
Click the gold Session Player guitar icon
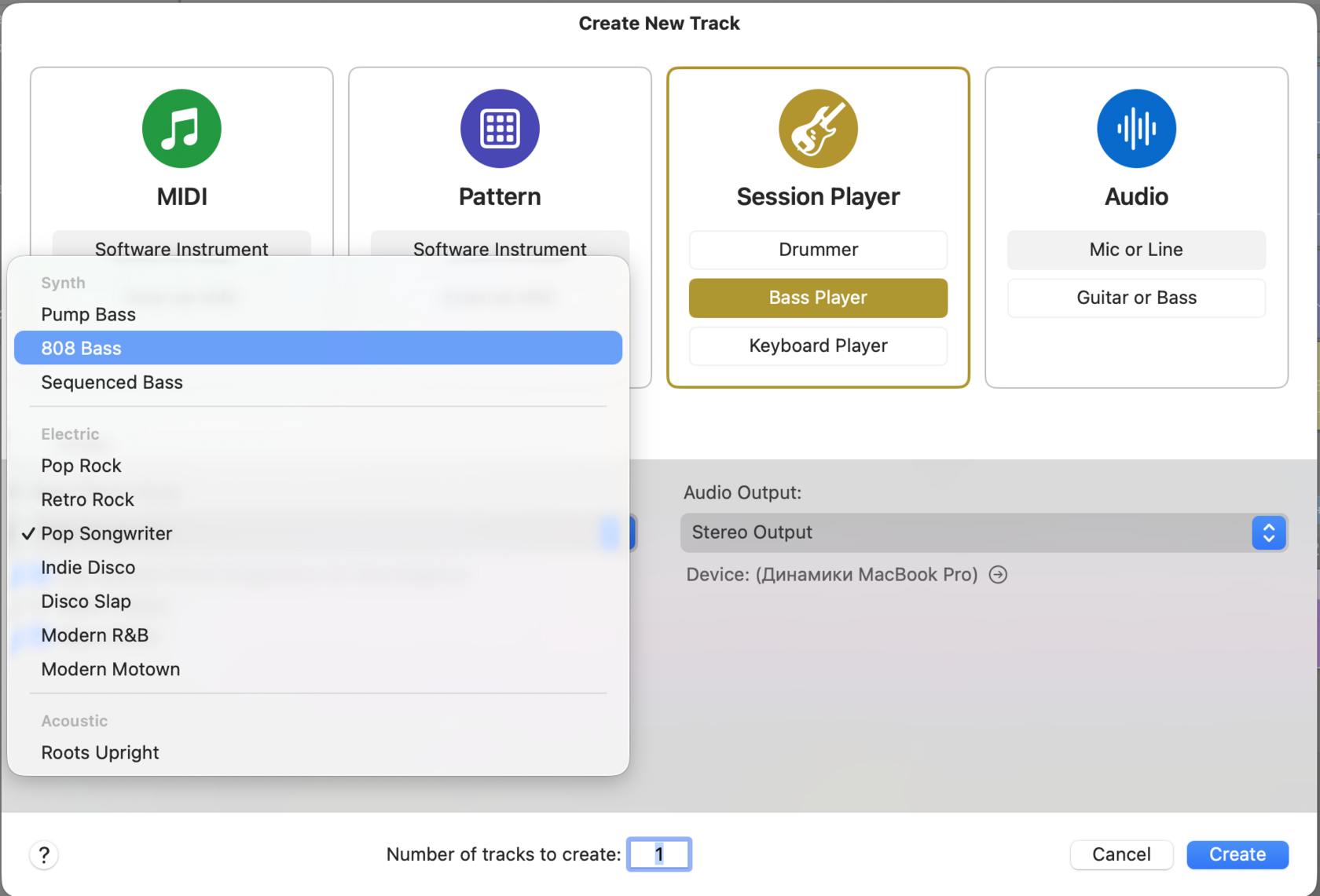click(818, 129)
